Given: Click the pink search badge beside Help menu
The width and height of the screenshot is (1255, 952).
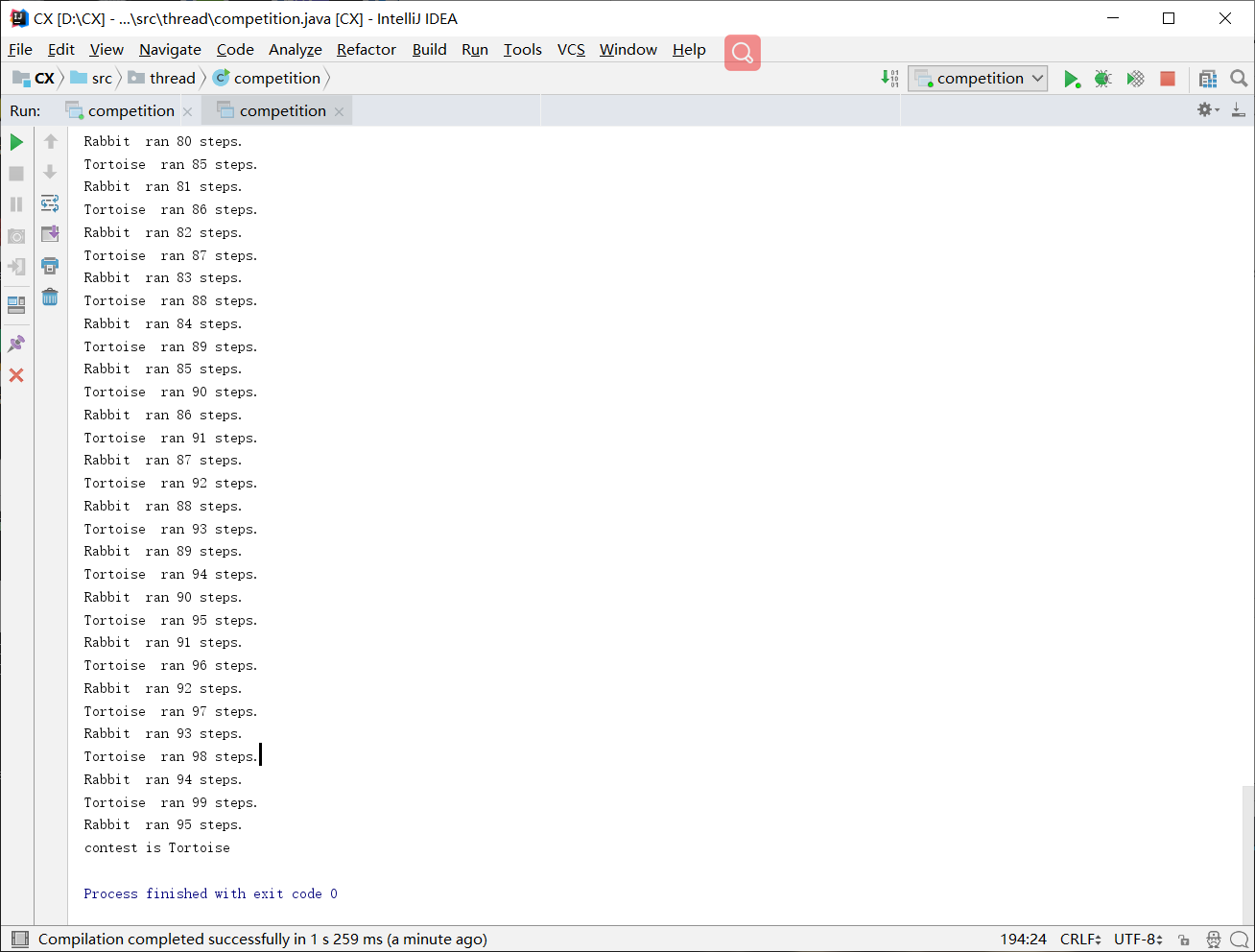Looking at the screenshot, I should [743, 53].
